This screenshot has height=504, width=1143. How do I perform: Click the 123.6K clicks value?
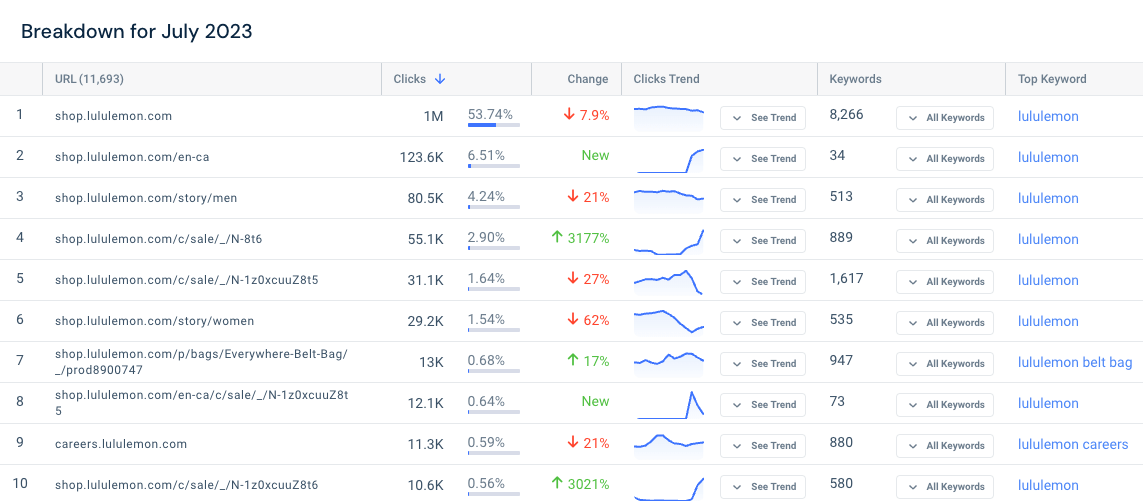pyautogui.click(x=421, y=157)
